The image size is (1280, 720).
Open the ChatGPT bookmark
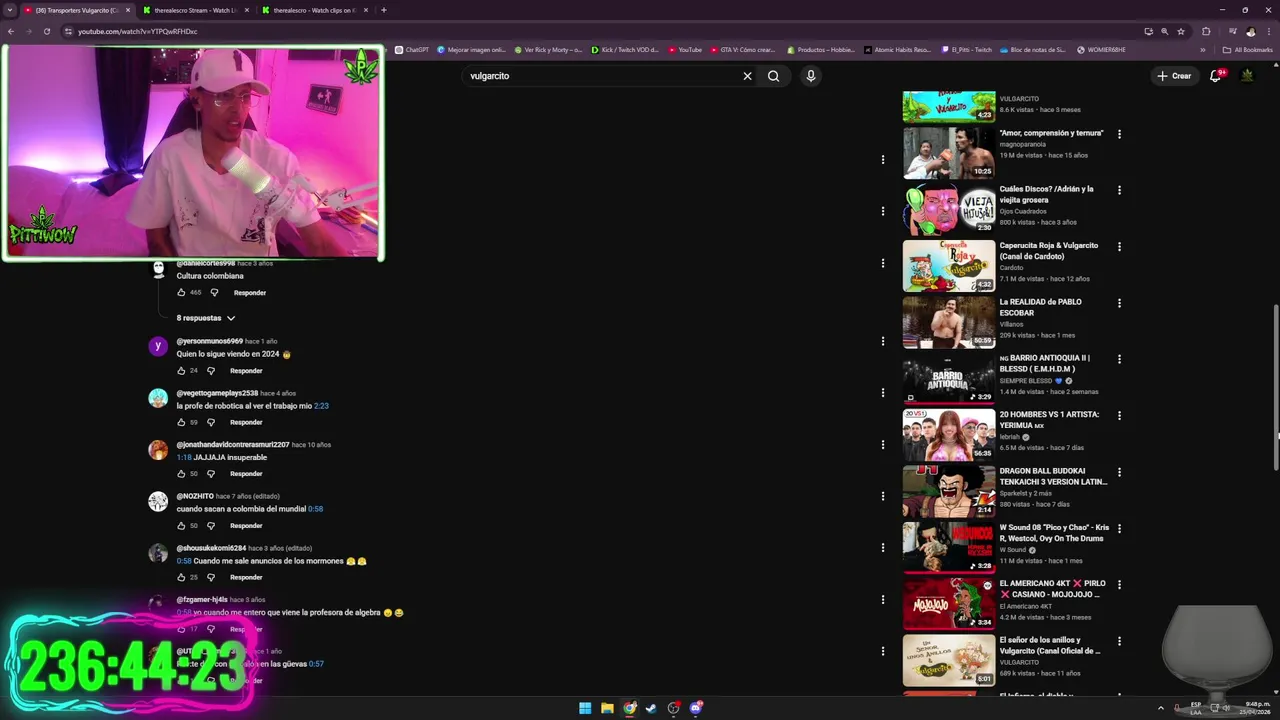412,49
